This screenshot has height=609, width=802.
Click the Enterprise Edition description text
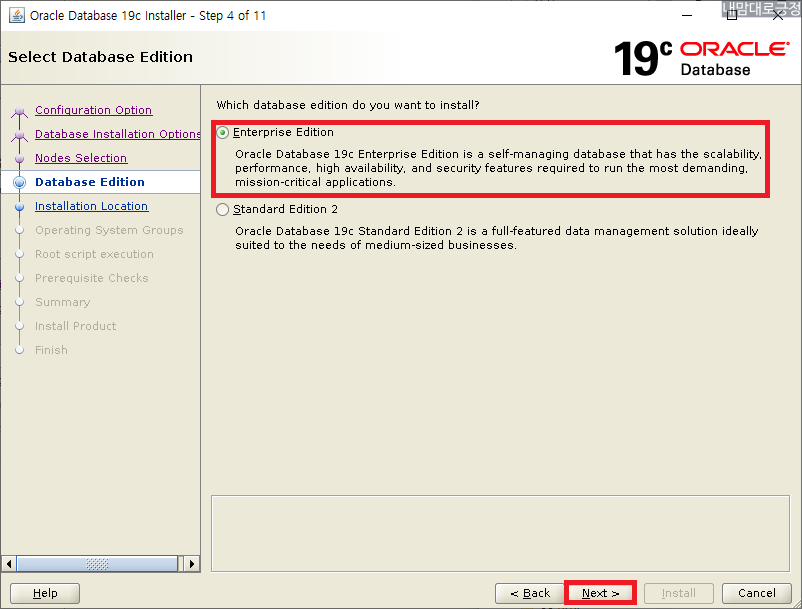point(498,168)
